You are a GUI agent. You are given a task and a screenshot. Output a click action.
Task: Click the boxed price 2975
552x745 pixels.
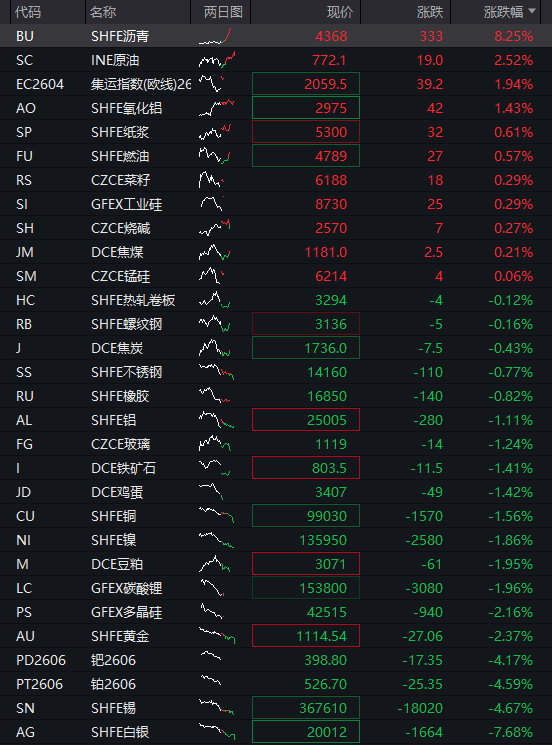(x=306, y=108)
